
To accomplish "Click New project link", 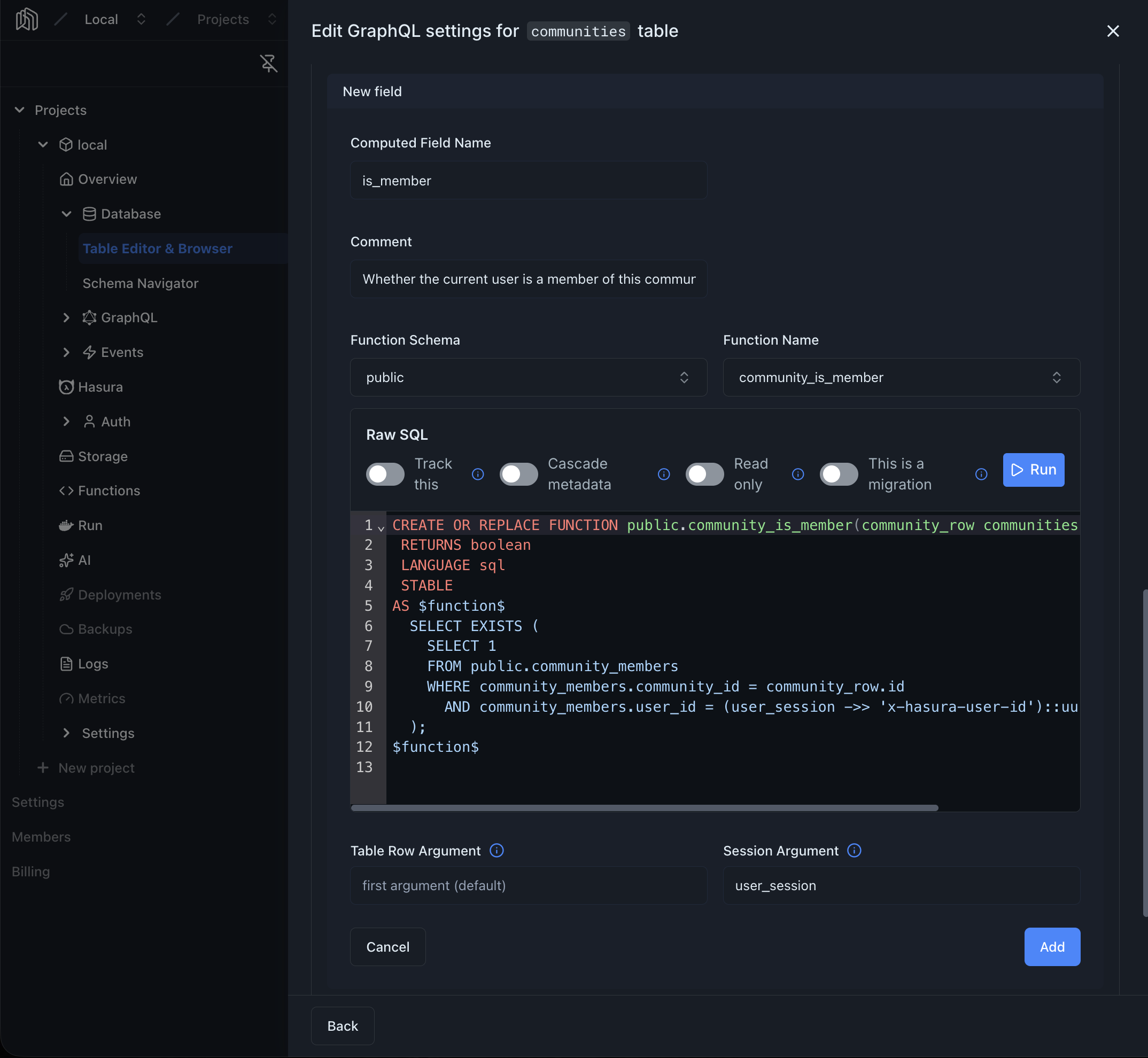I will click(96, 768).
